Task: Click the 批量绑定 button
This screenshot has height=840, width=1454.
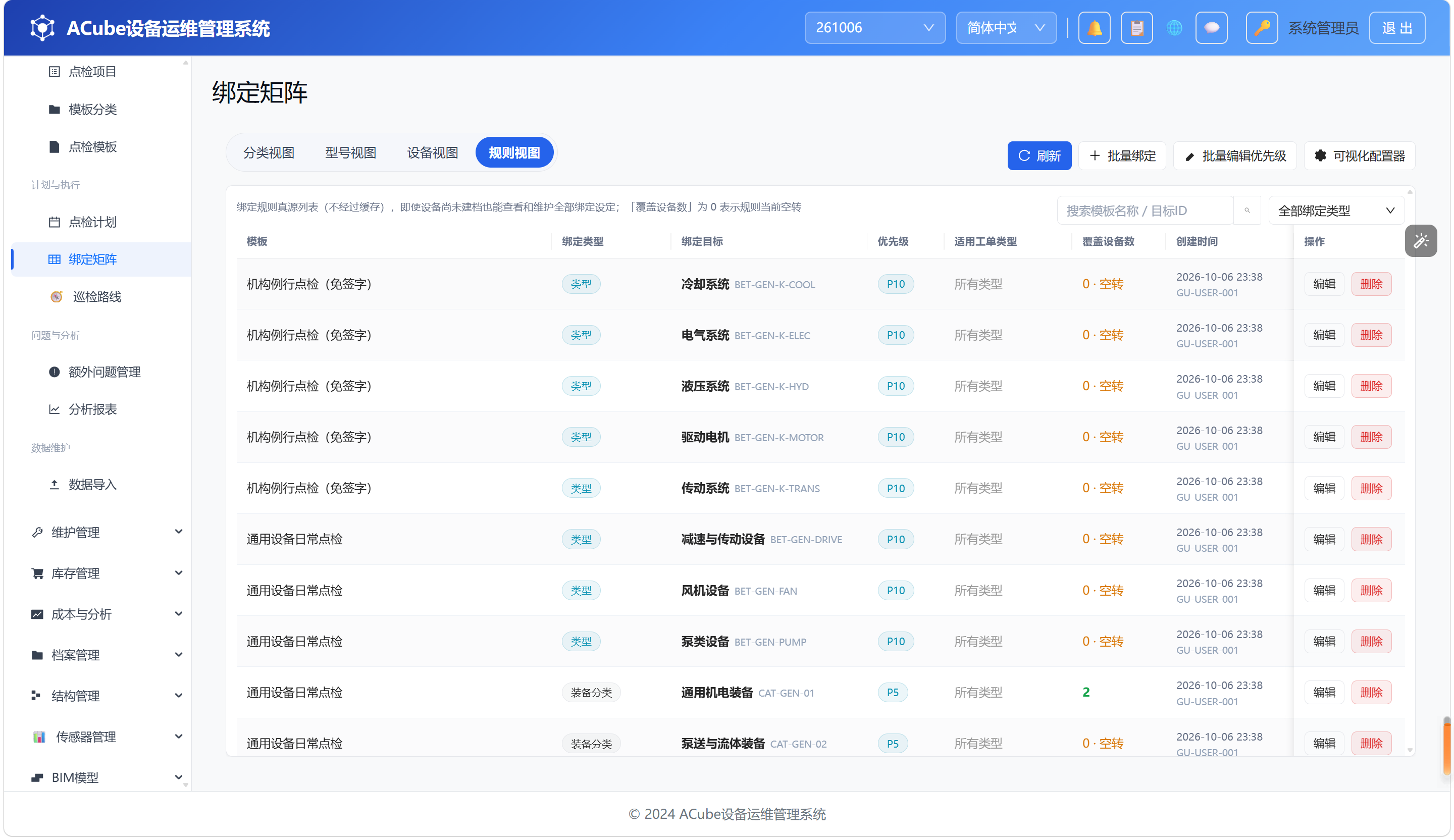Action: click(1122, 156)
